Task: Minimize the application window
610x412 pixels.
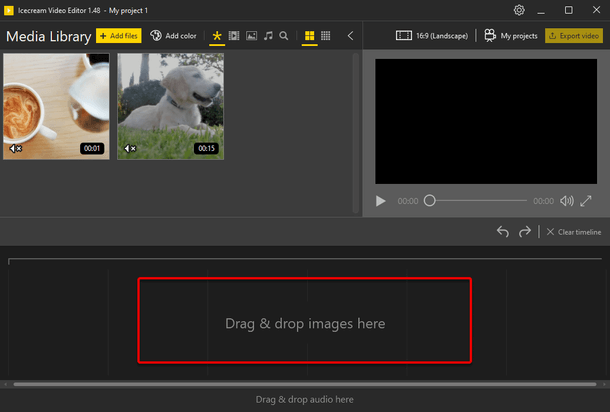Action: point(541,11)
